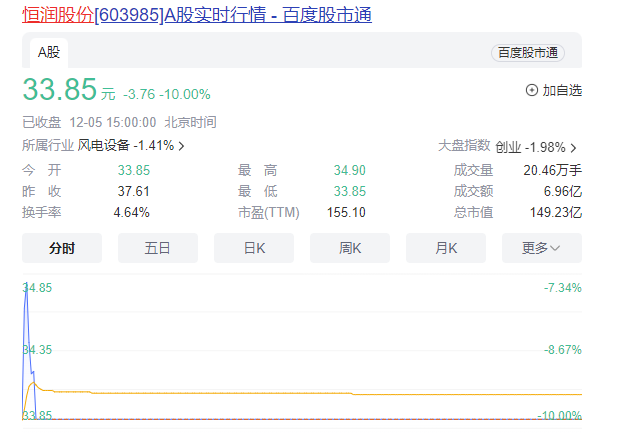Open the 更多 dropdown

[542, 248]
